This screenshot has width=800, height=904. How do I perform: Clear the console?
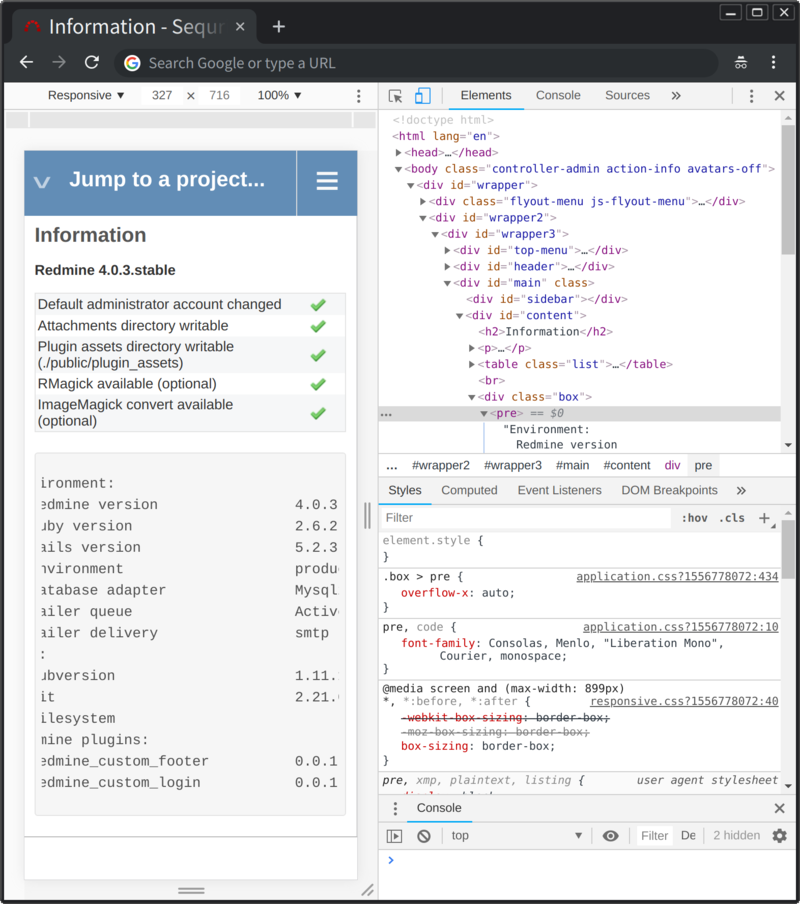point(424,835)
